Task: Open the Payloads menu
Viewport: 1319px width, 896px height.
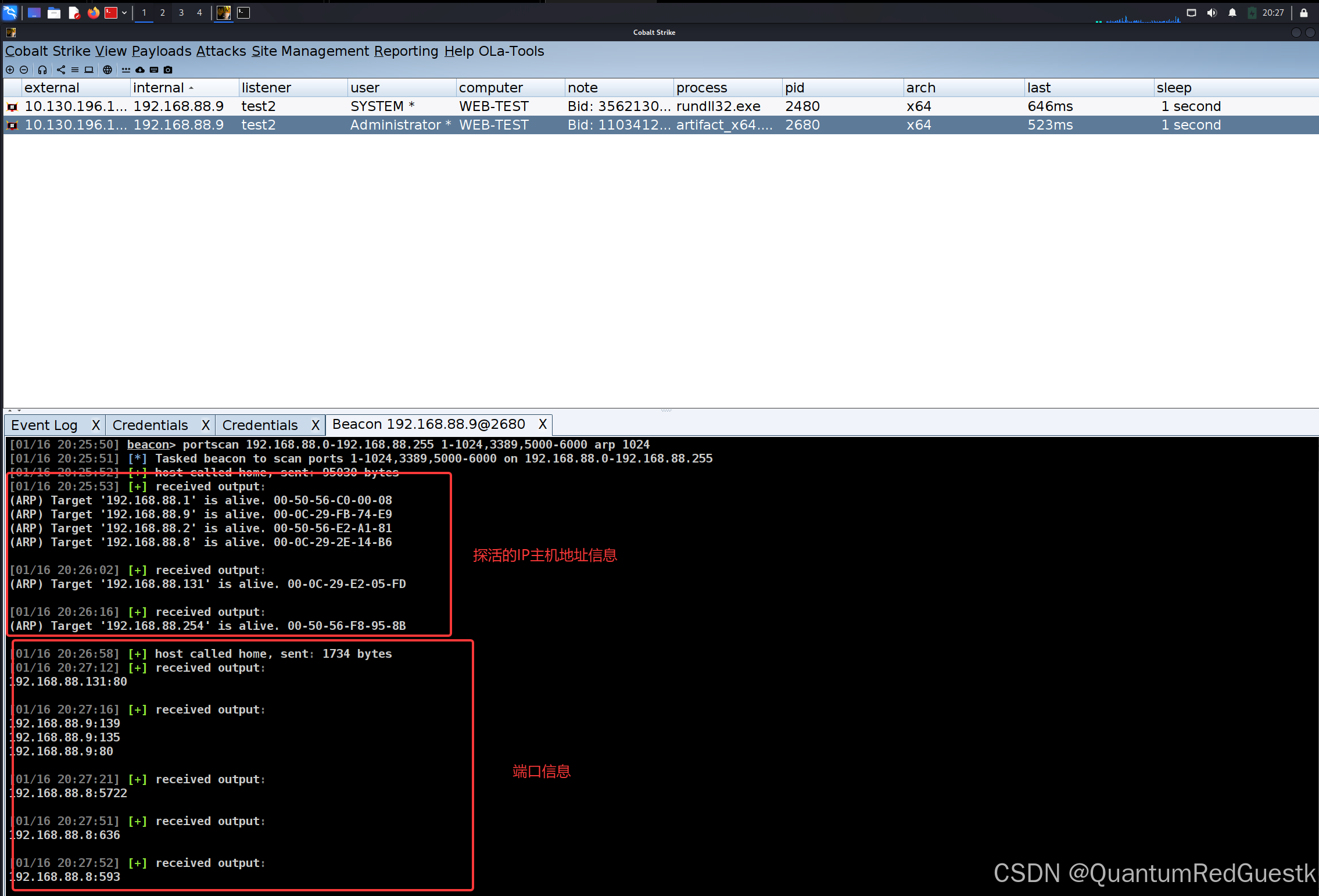Action: tap(161, 51)
